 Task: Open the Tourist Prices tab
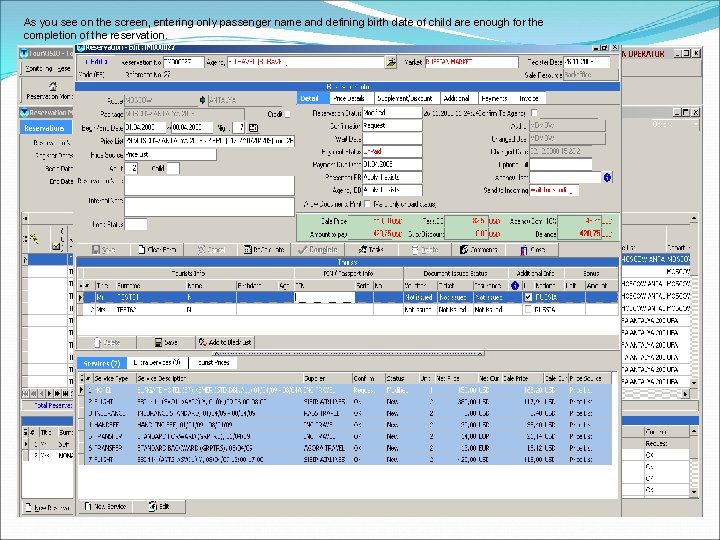coord(214,363)
